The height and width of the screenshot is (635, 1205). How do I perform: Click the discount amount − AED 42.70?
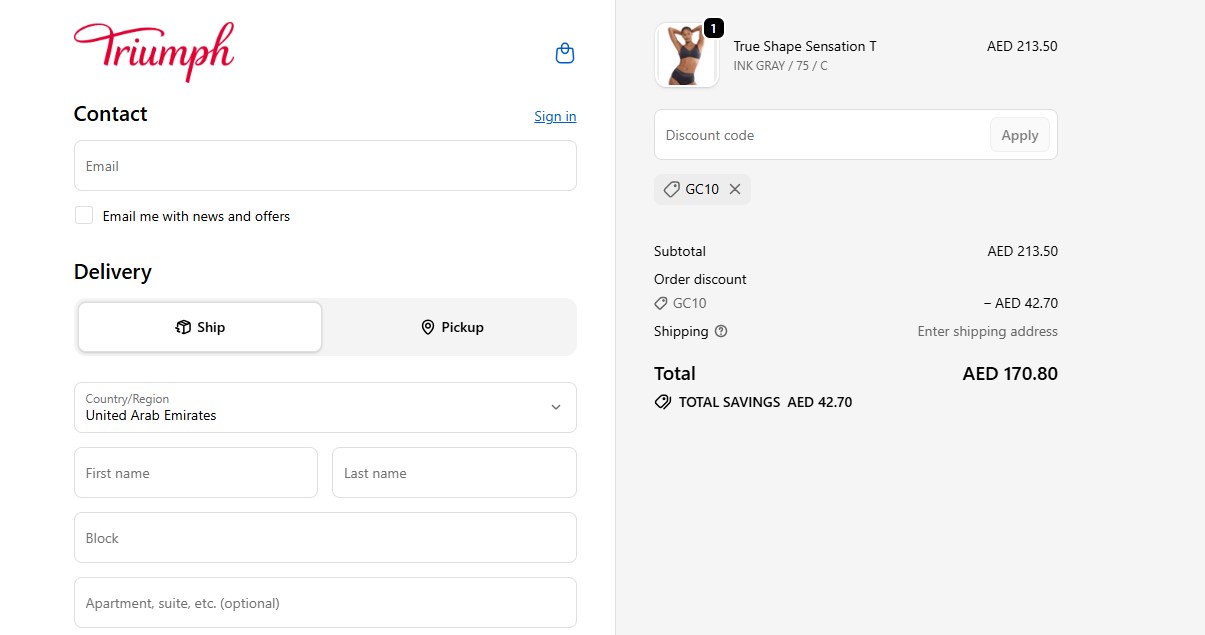pos(1021,303)
